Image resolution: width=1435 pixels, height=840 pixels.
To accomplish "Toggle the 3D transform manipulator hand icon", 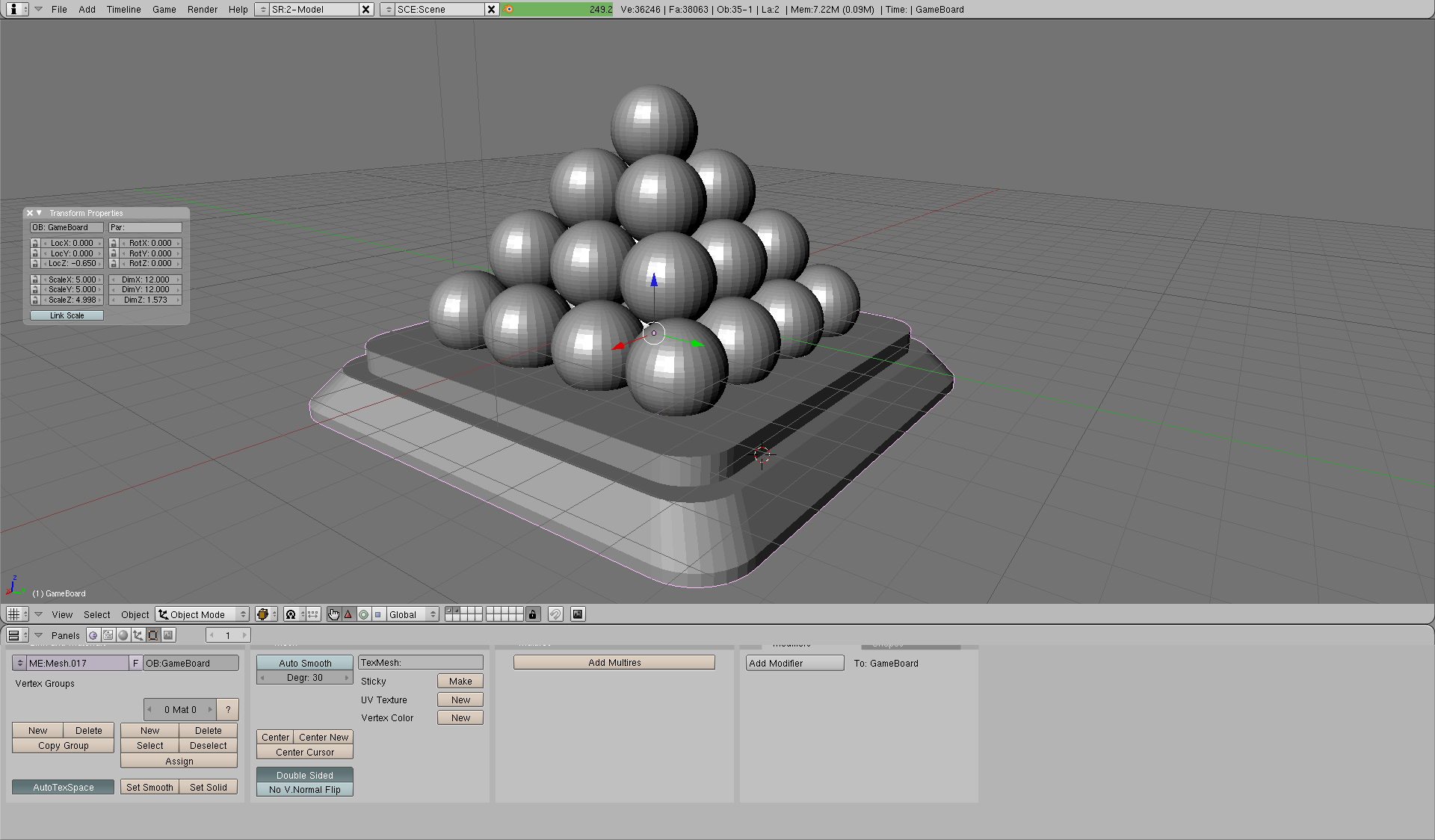I will click(x=333, y=614).
